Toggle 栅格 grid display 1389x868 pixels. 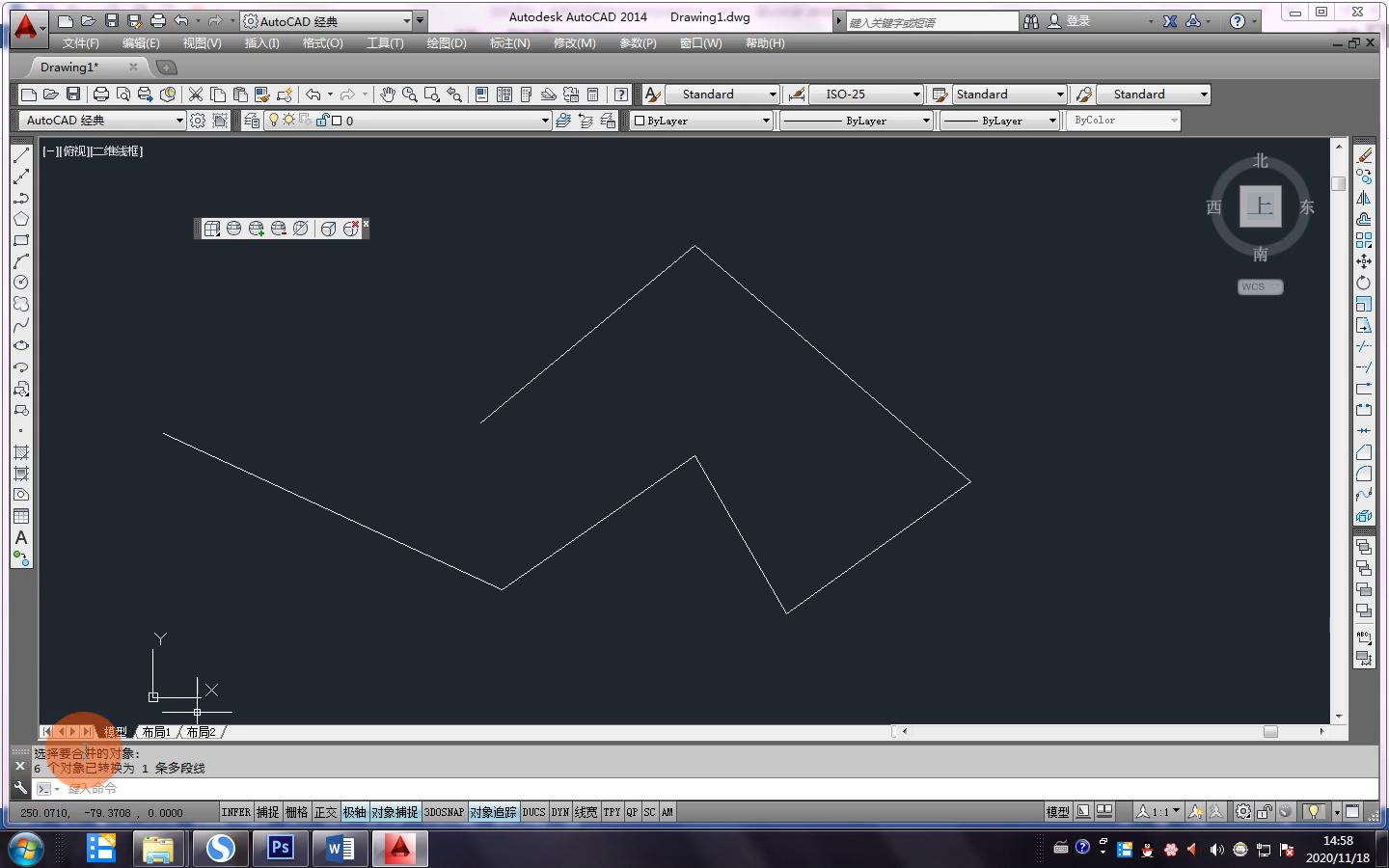point(297,812)
